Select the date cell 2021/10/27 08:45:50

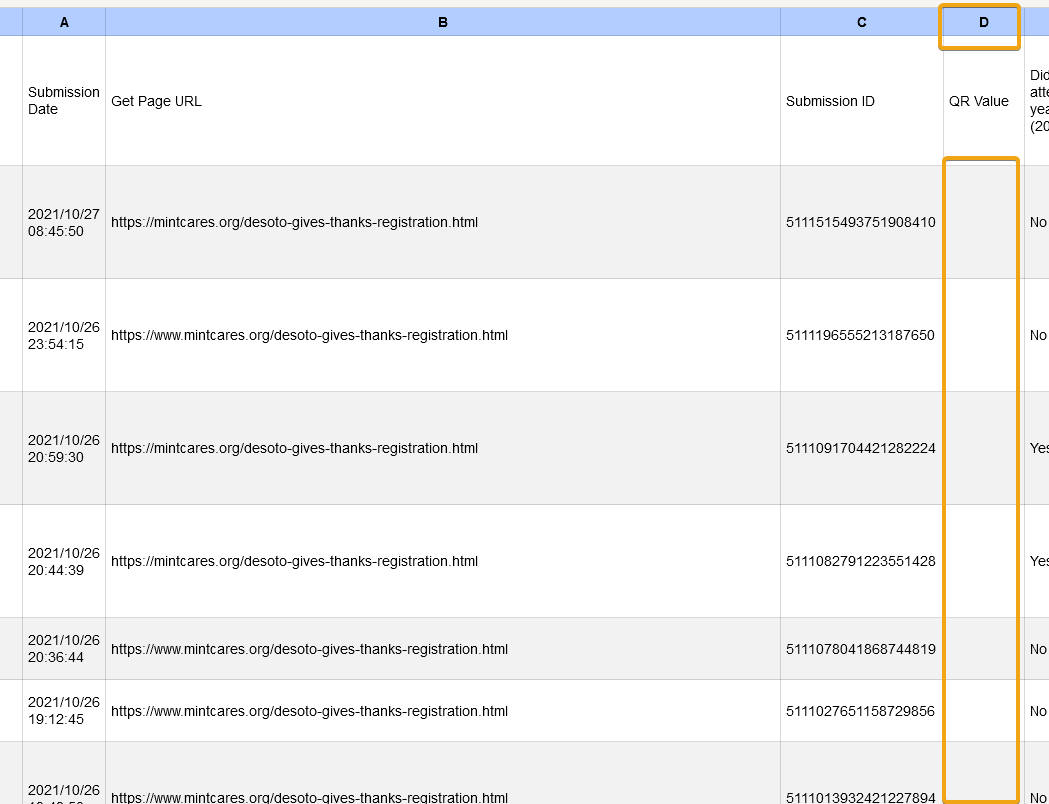(x=64, y=222)
